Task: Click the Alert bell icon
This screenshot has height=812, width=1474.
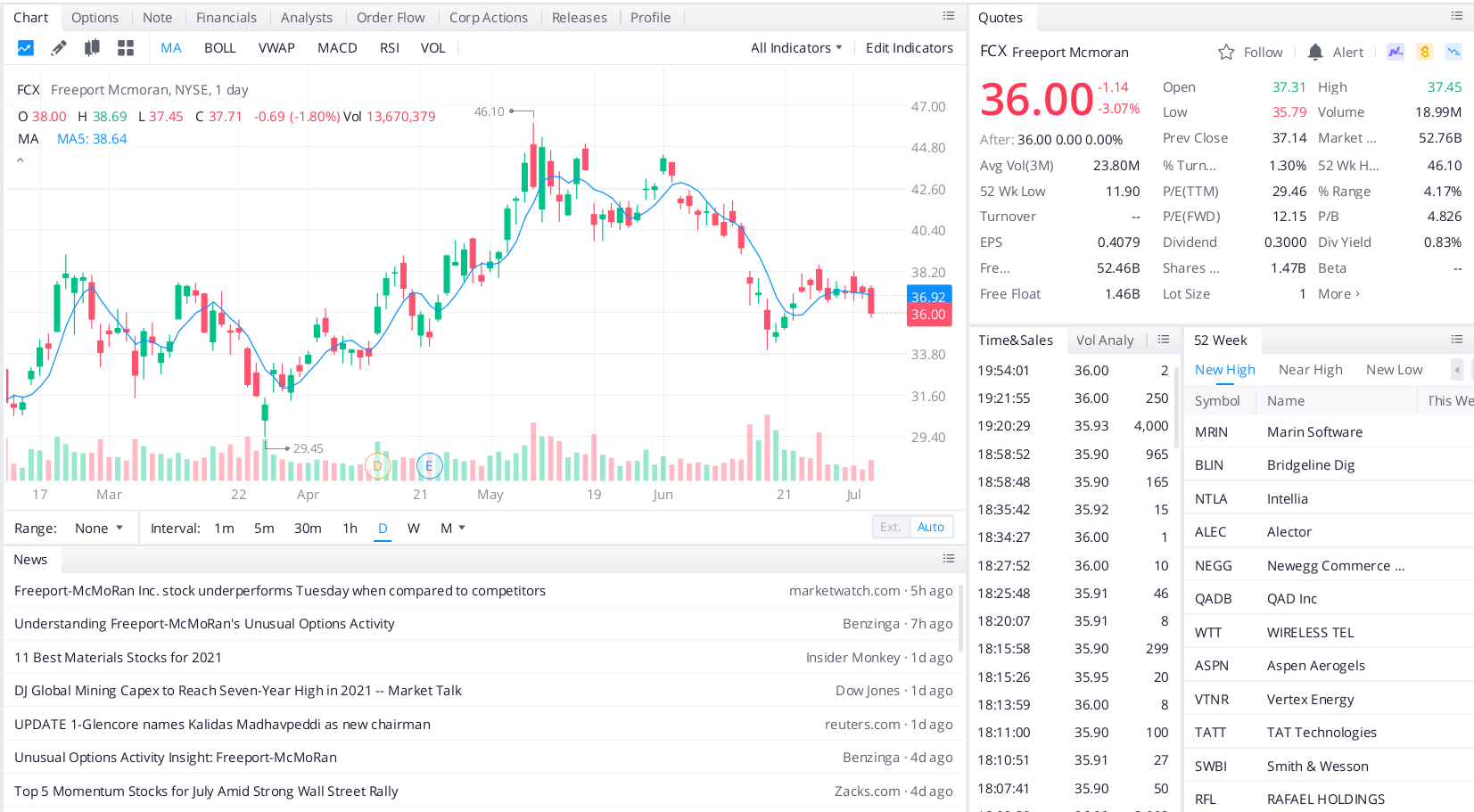Action: (x=1315, y=53)
